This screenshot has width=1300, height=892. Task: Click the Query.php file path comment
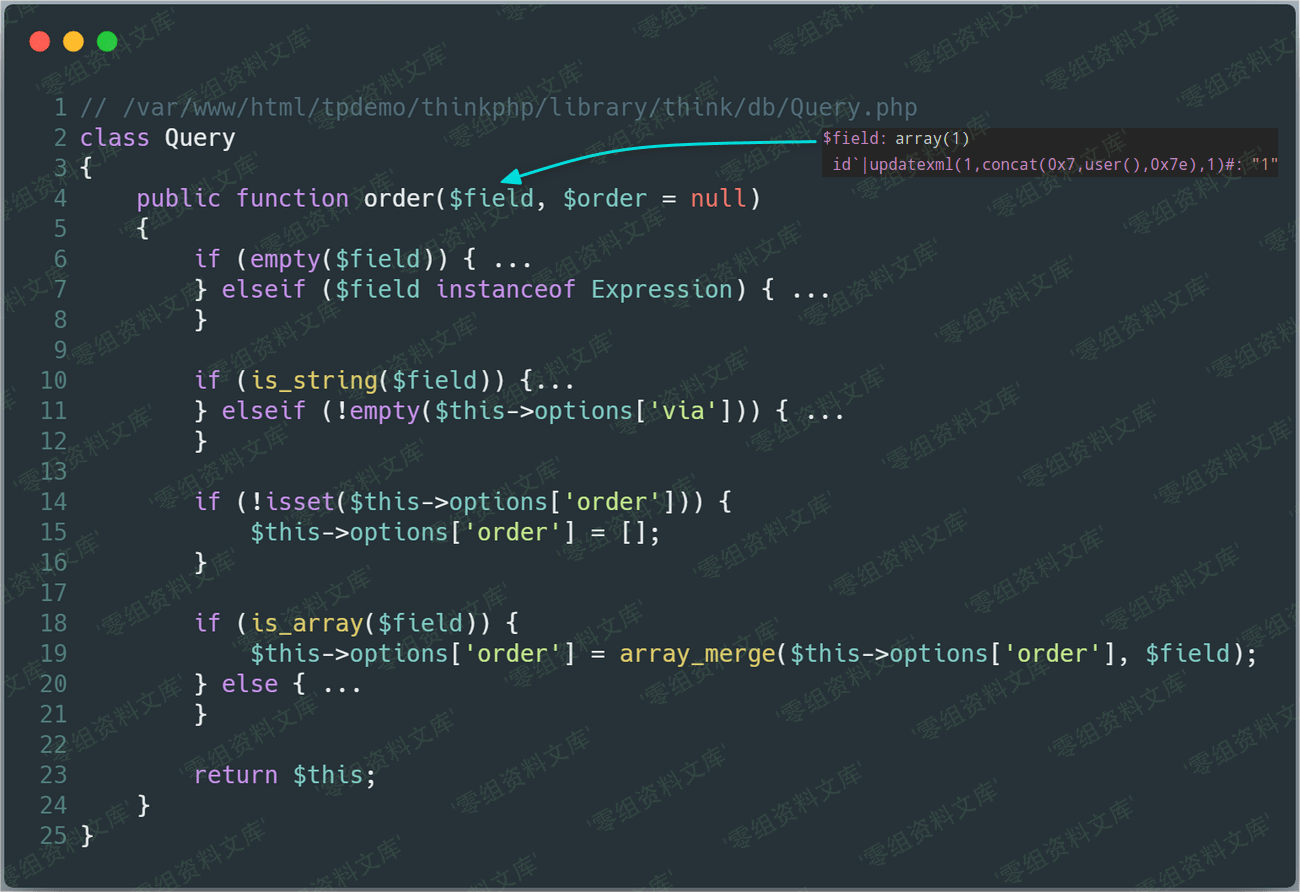click(x=498, y=107)
